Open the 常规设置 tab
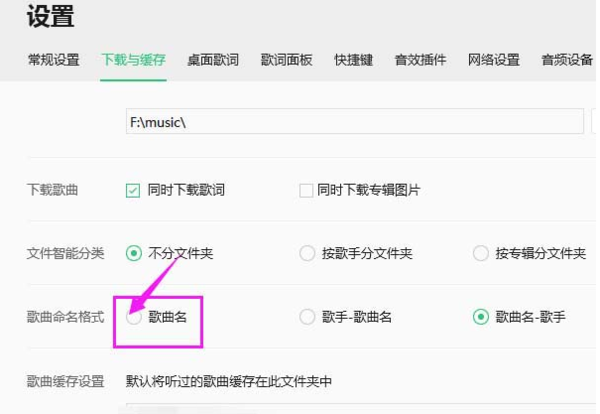 [53, 60]
